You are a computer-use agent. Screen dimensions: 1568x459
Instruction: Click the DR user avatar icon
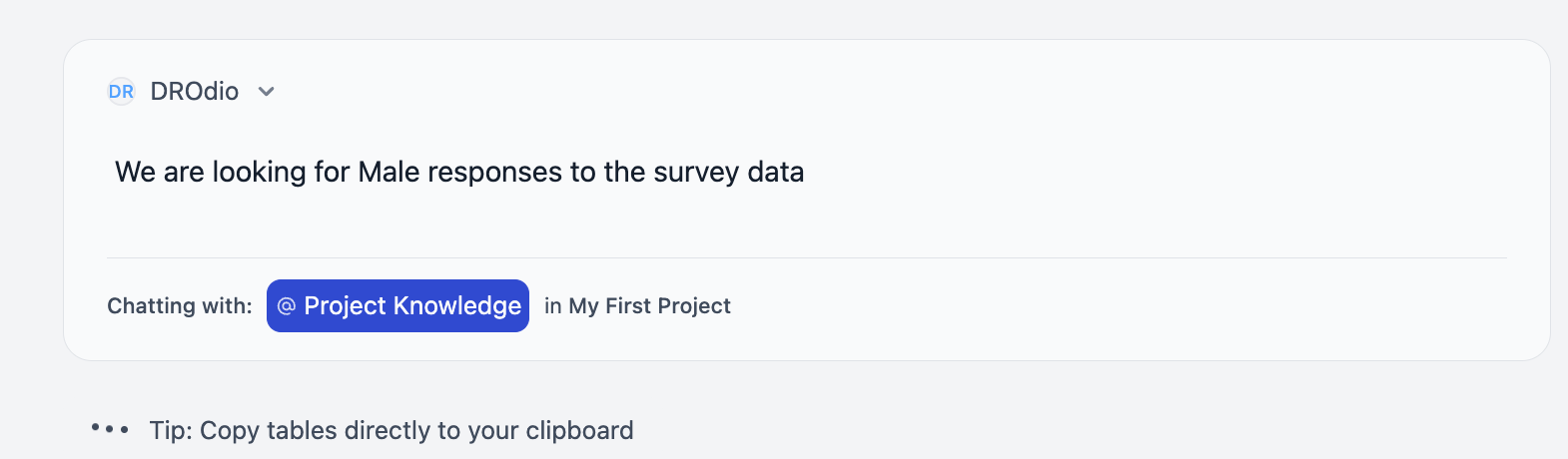121,92
